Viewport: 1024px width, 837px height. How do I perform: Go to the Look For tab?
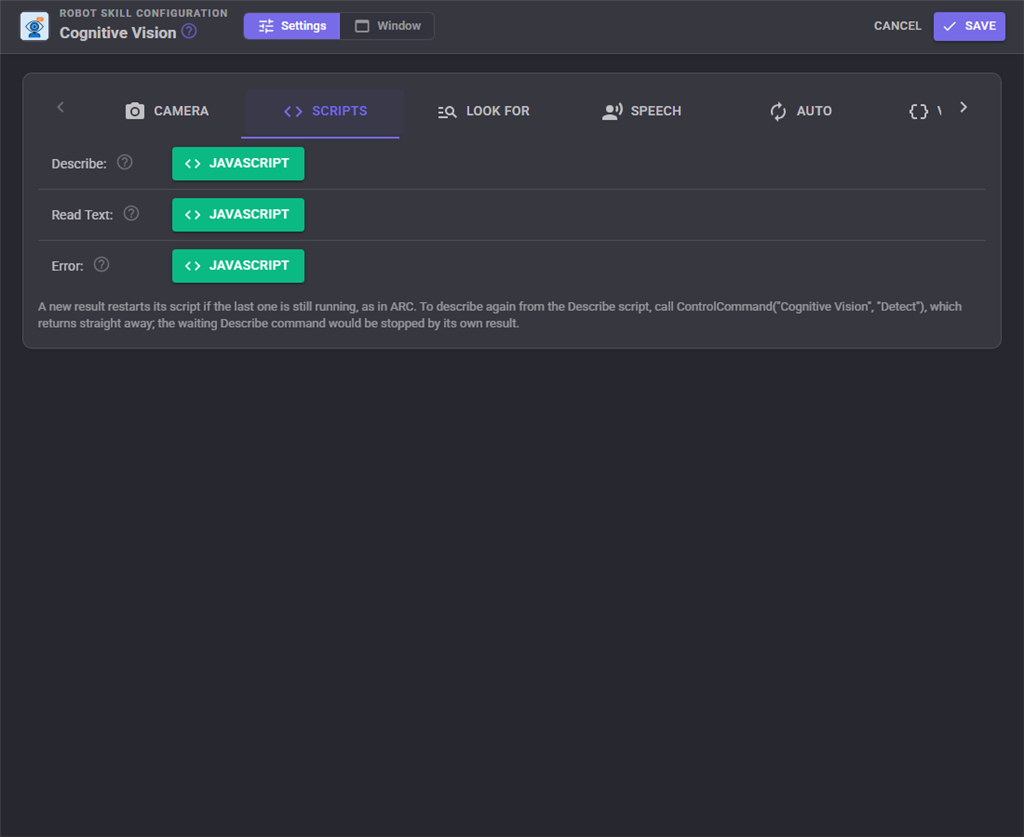pos(483,111)
